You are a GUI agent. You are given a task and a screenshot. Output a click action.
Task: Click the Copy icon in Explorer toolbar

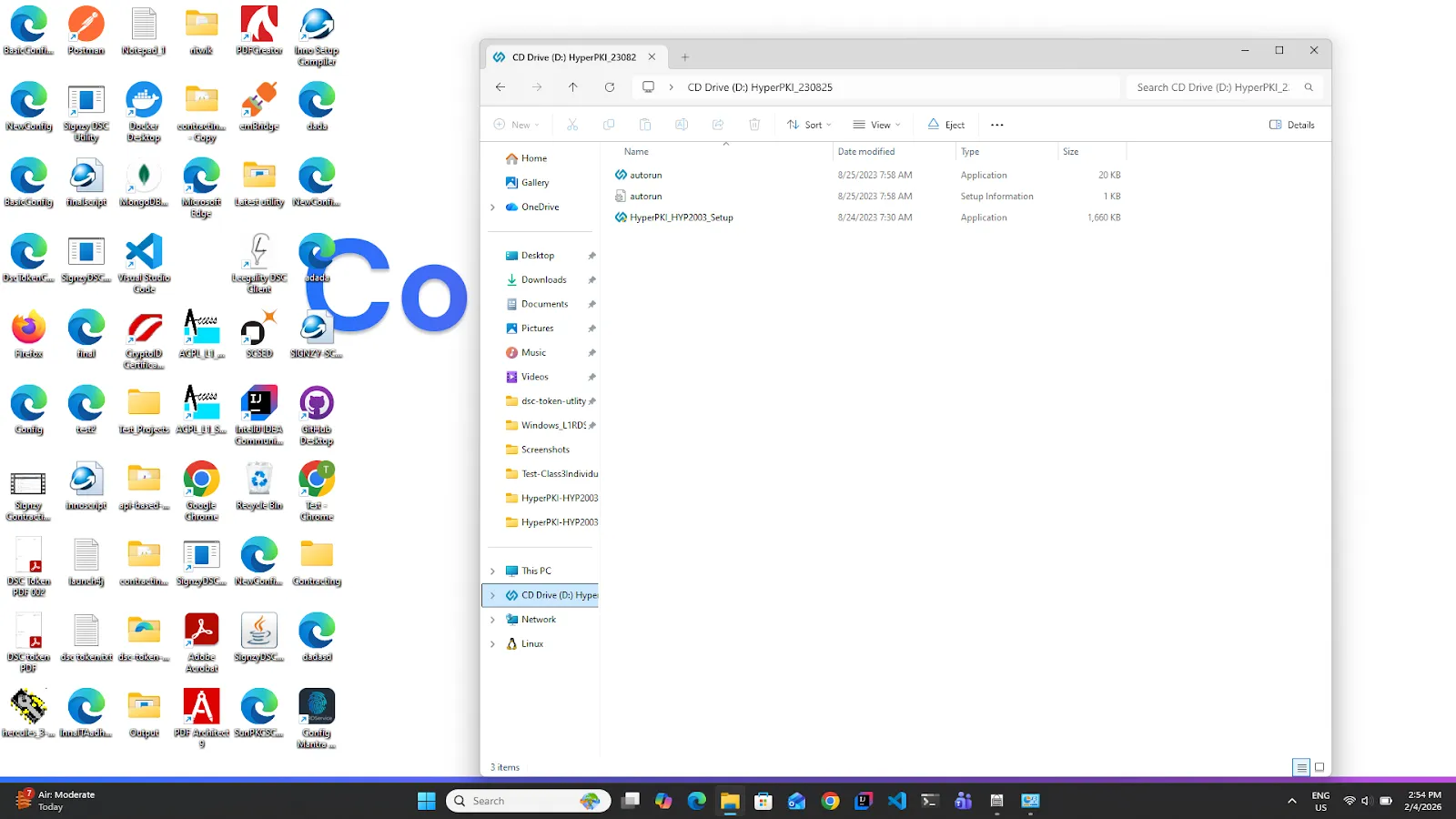pyautogui.click(x=609, y=125)
